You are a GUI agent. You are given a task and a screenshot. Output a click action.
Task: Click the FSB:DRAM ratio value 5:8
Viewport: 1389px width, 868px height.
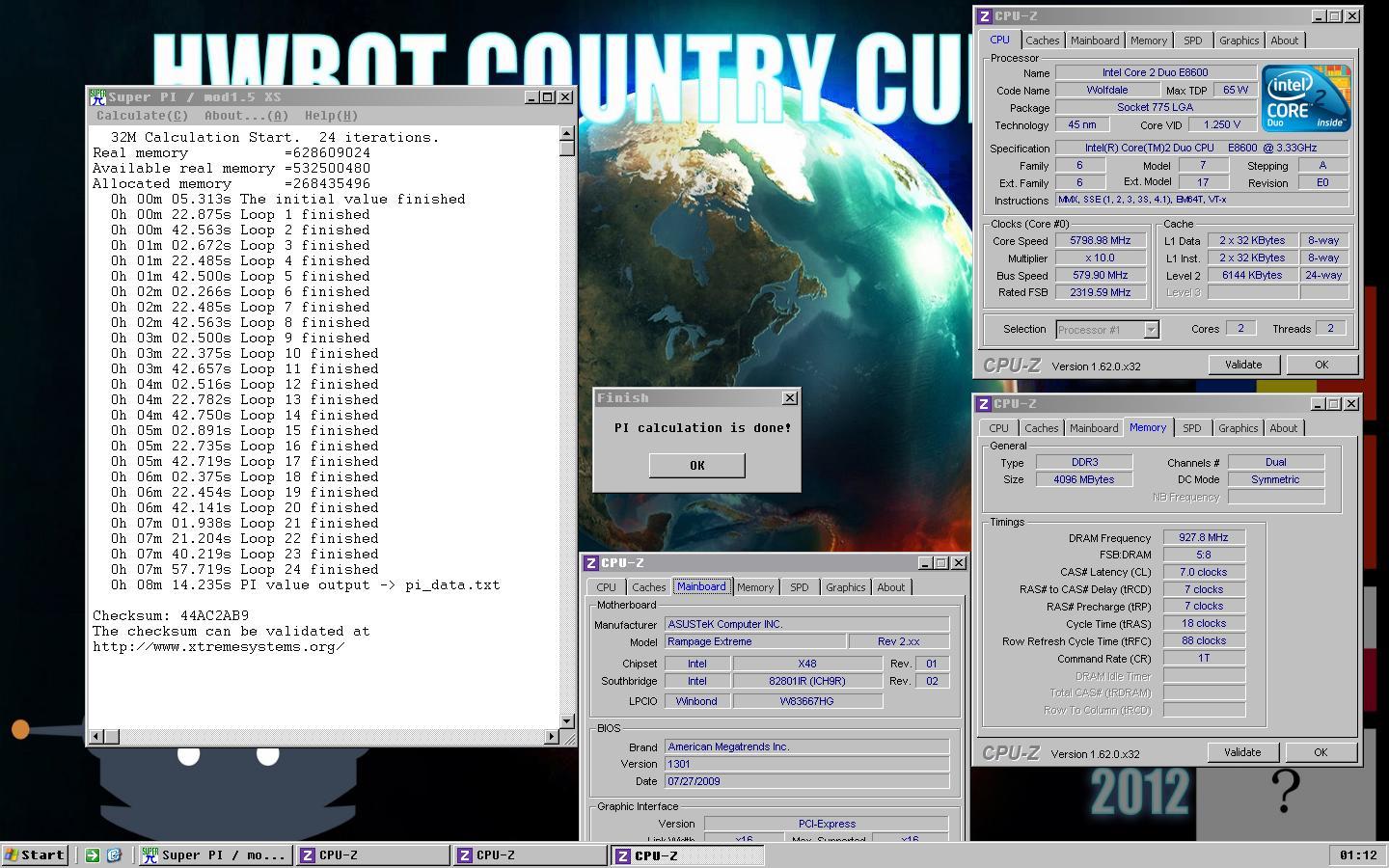(1204, 555)
